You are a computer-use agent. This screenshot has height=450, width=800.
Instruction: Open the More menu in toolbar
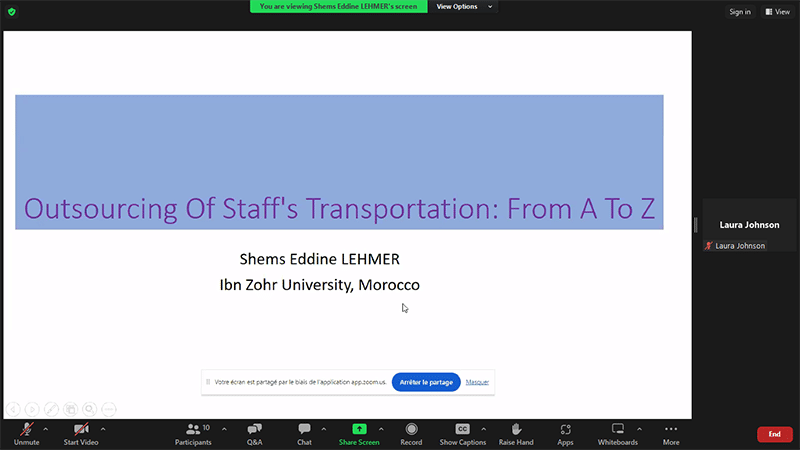point(670,432)
